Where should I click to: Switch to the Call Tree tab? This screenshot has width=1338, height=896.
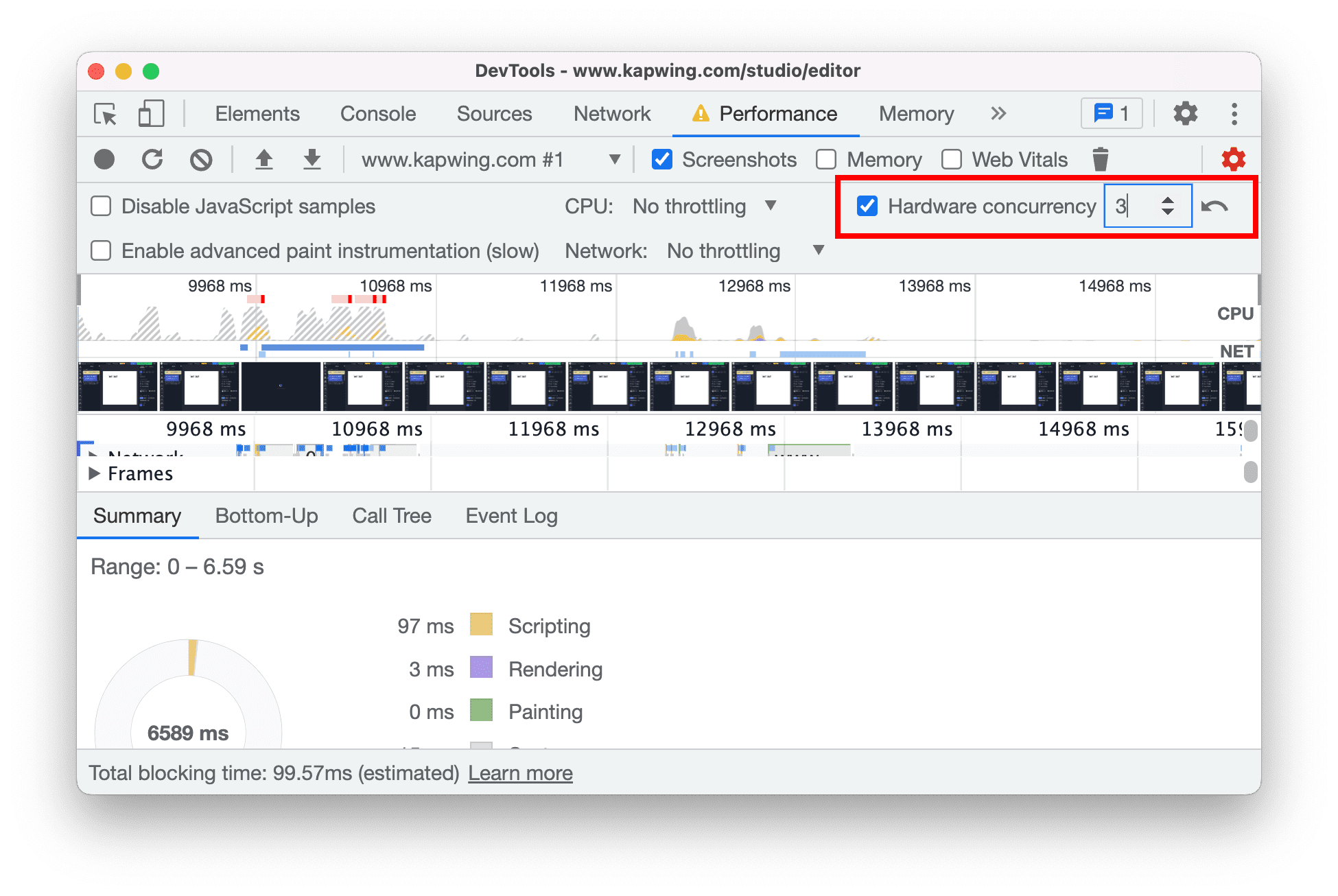point(391,517)
